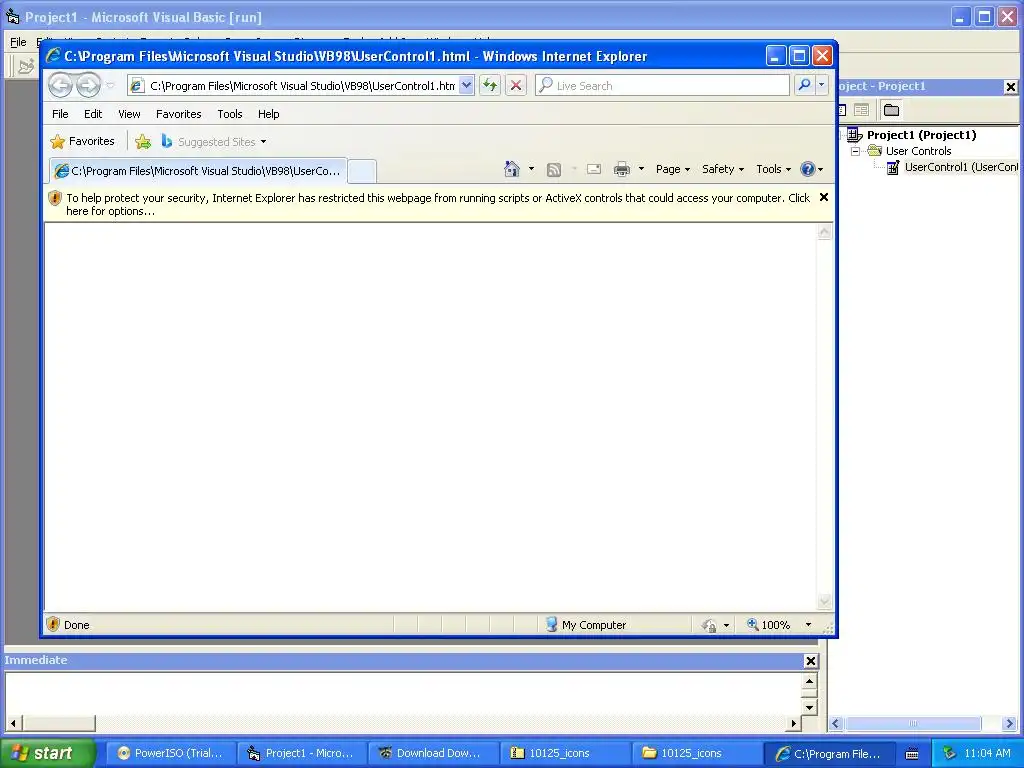Click Toggle Folders icon in Project panel
Image resolution: width=1024 pixels, height=768 pixels.
tap(891, 110)
